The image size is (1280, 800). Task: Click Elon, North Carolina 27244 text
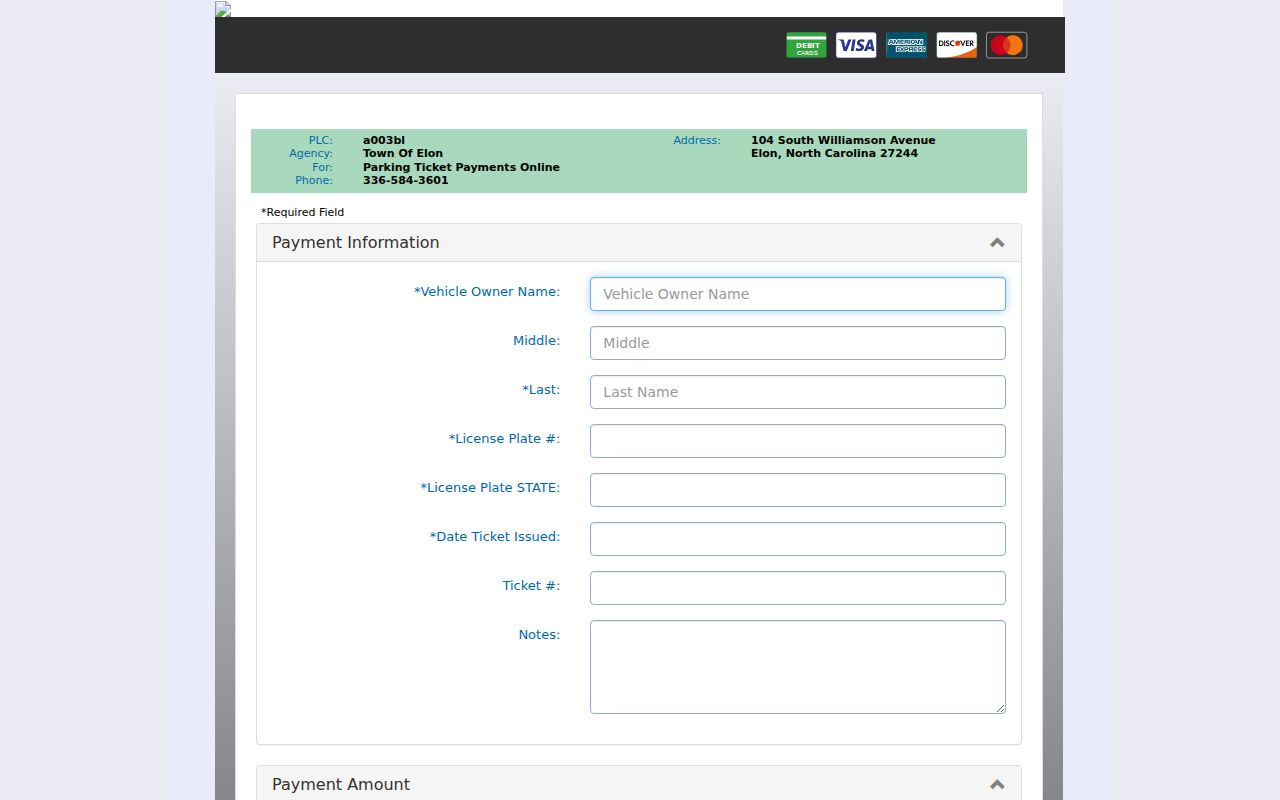(834, 153)
